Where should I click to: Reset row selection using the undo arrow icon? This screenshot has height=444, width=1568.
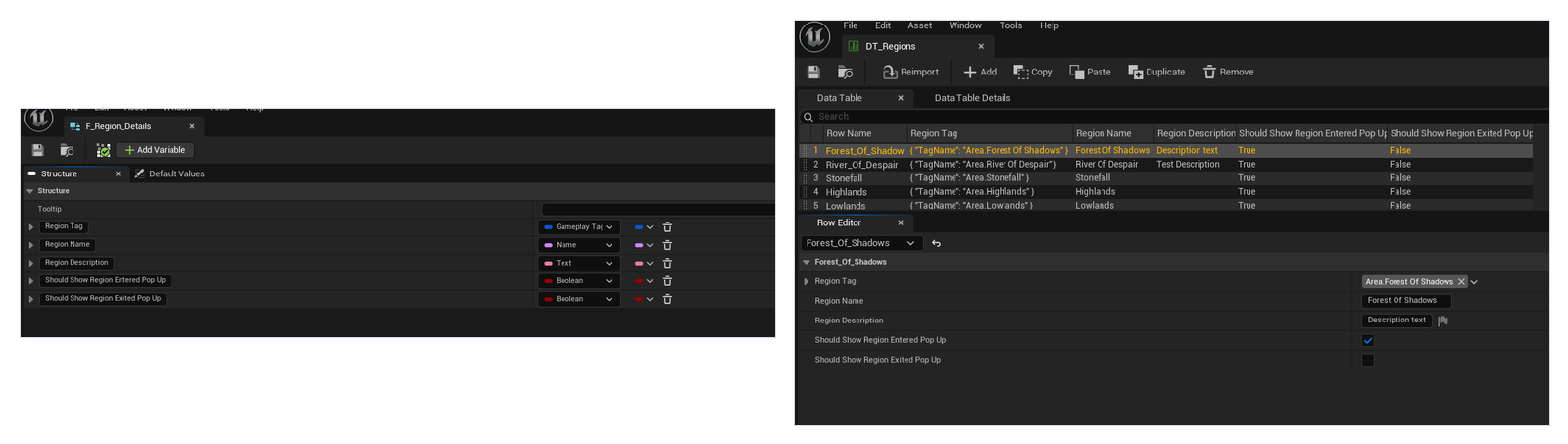[936, 243]
